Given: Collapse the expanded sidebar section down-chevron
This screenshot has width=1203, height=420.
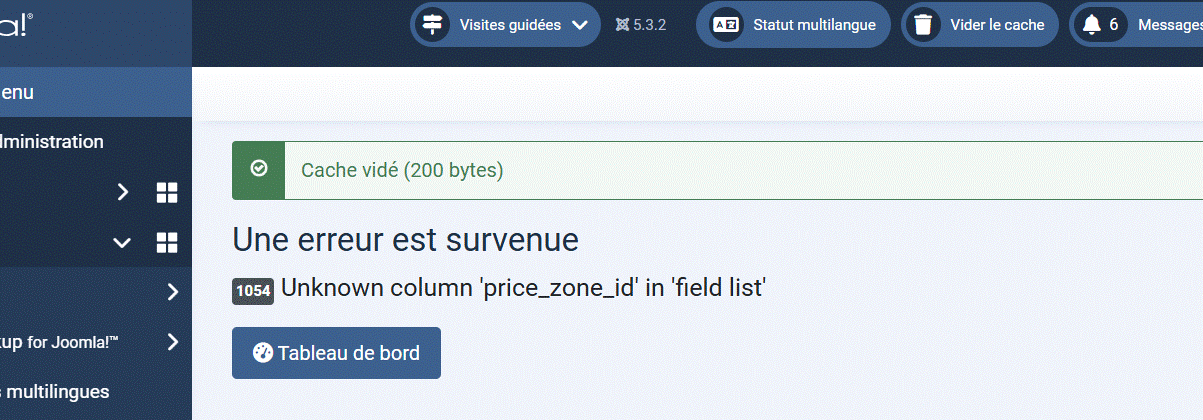Looking at the screenshot, I should pyautogui.click(x=122, y=242).
